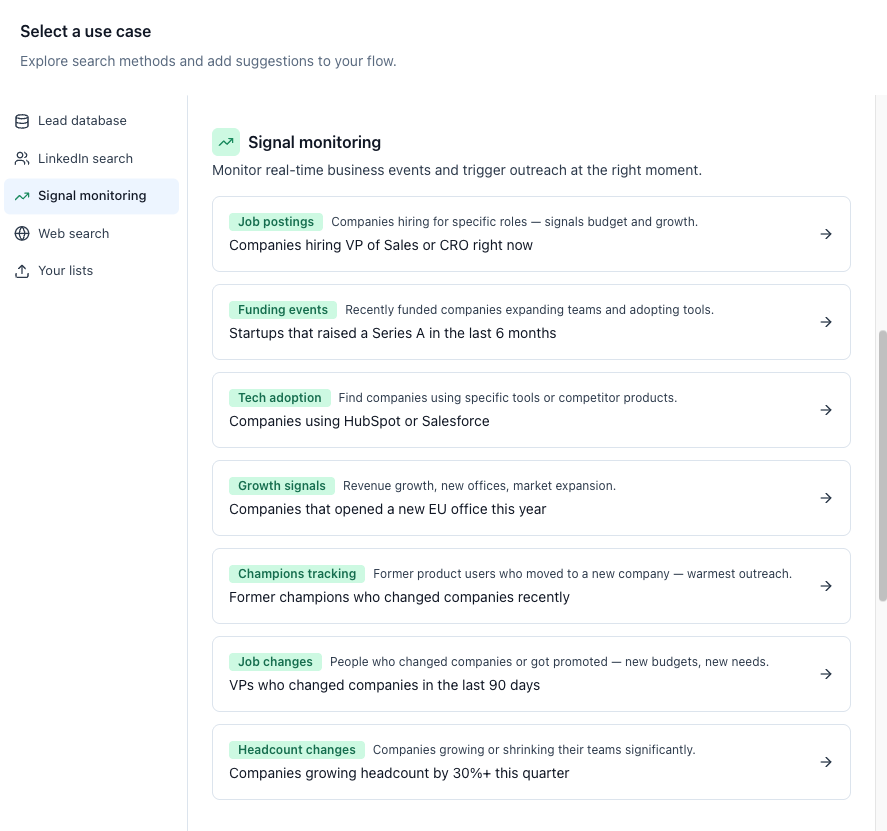Click the Signal monitoring trend icon in sidebar
This screenshot has width=887, height=831.
(22, 196)
